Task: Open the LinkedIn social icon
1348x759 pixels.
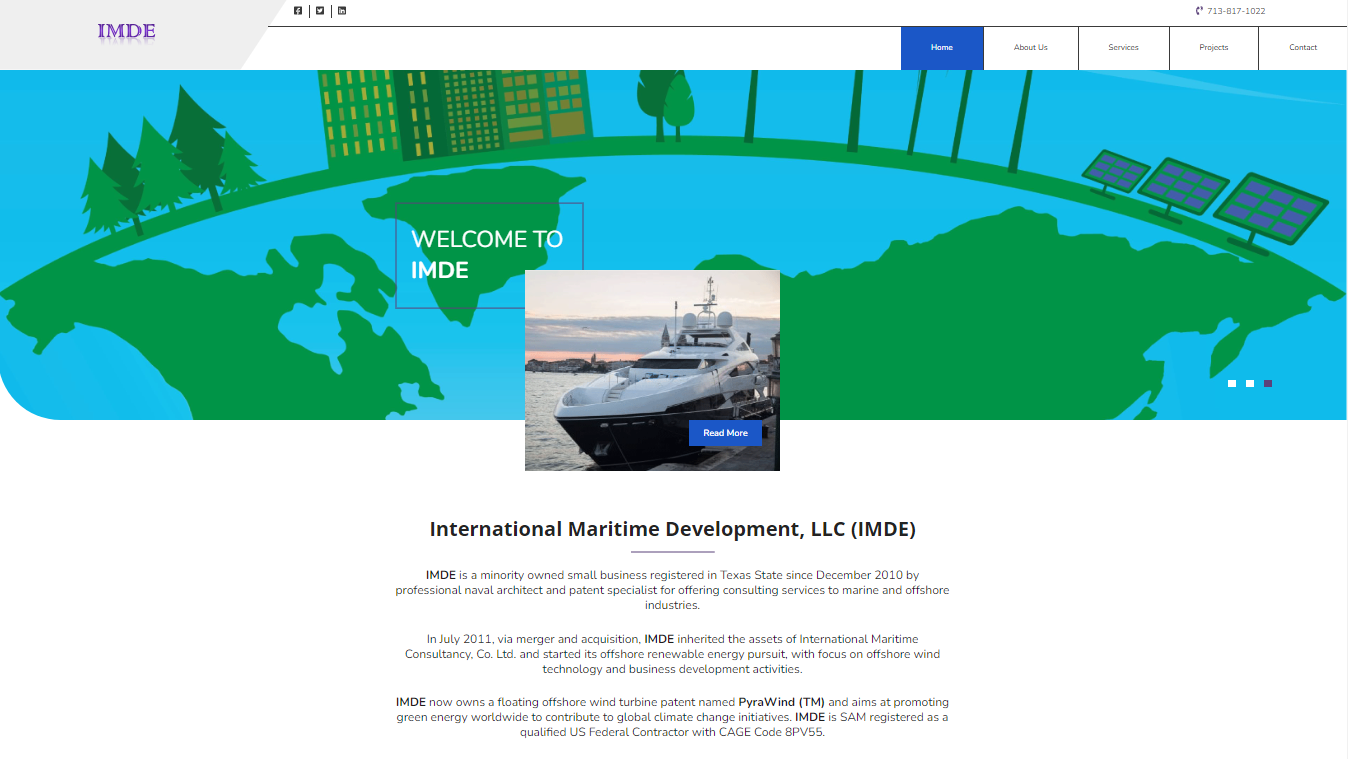Action: click(x=342, y=11)
